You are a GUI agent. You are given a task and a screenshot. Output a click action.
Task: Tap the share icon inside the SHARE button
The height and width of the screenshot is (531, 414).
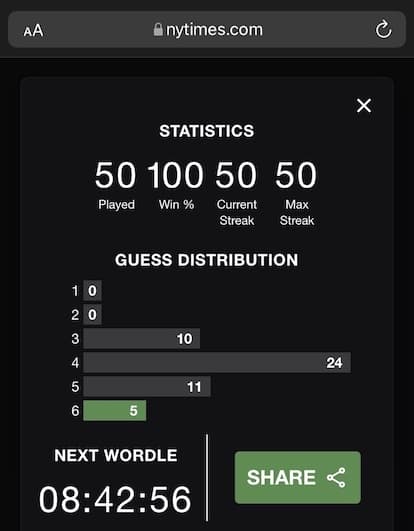tap(336, 477)
